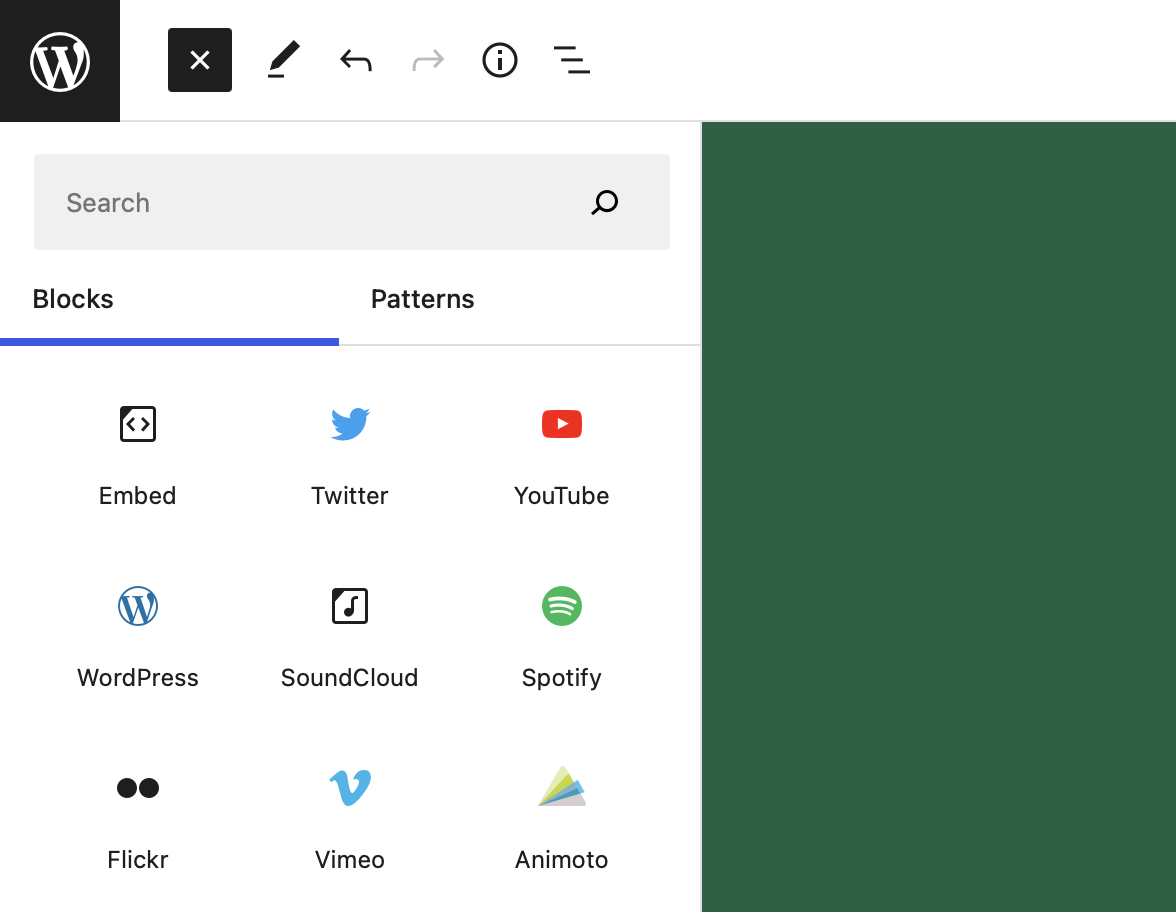Image resolution: width=1176 pixels, height=912 pixels.
Task: Close the block inserter panel
Action: tap(200, 61)
